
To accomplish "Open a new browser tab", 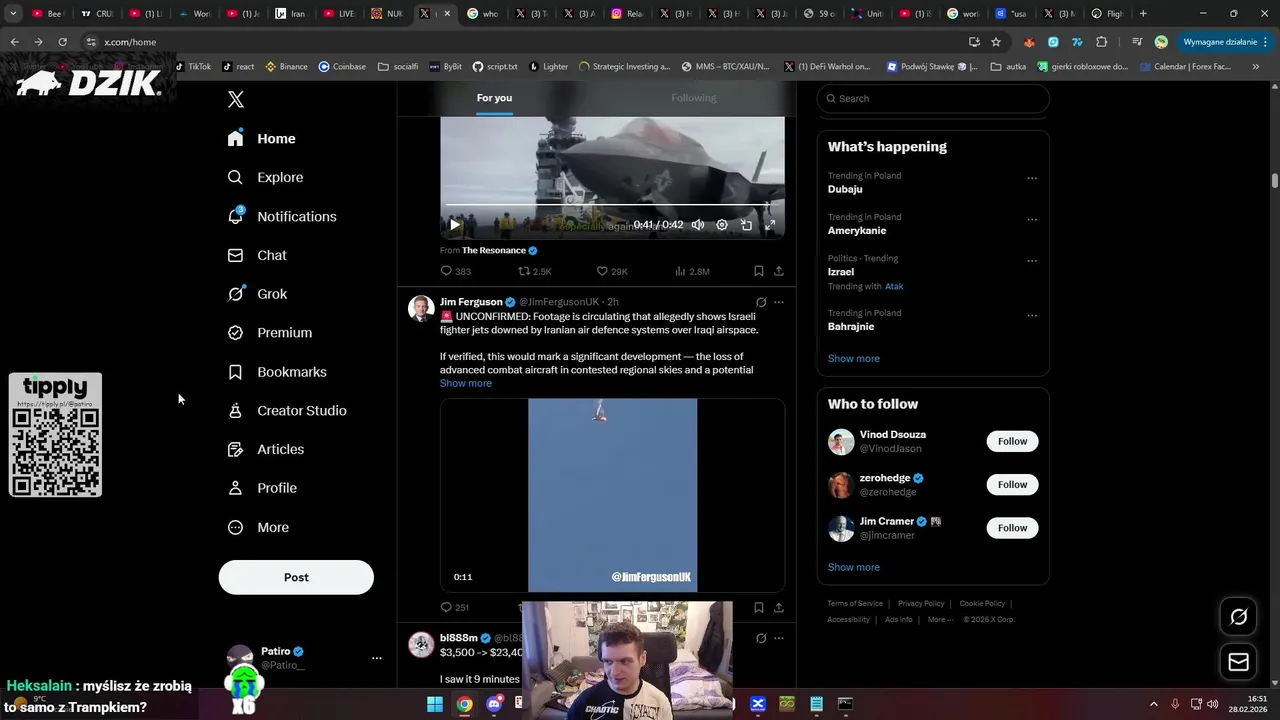I will [1143, 14].
